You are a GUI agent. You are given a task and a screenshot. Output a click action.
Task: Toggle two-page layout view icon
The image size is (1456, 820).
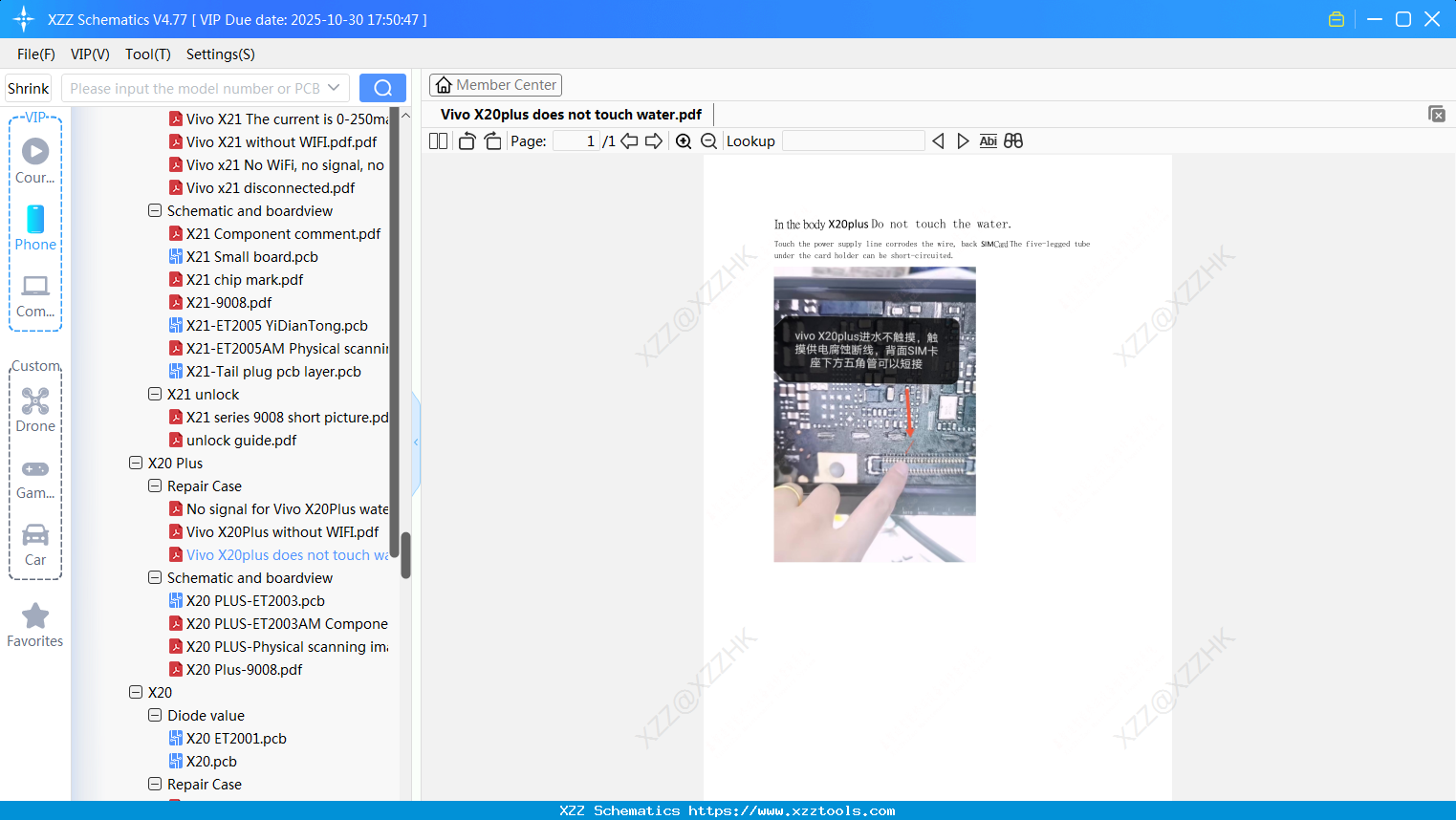click(x=439, y=141)
